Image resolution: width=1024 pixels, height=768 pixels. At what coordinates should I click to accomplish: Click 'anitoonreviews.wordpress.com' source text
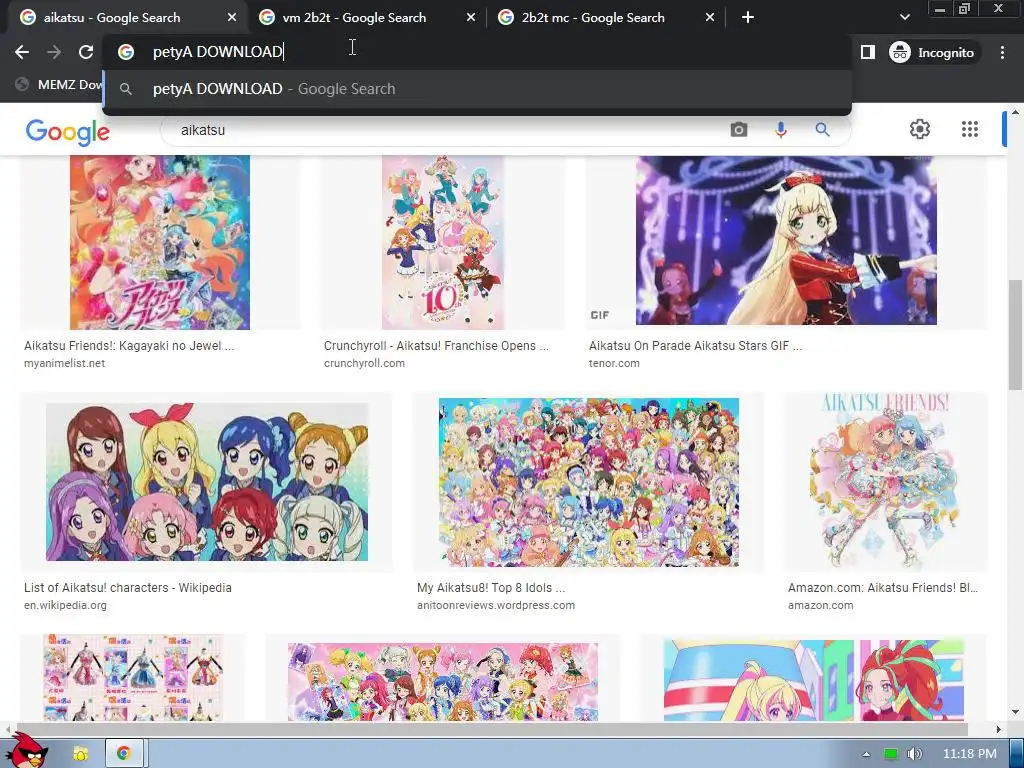[496, 605]
